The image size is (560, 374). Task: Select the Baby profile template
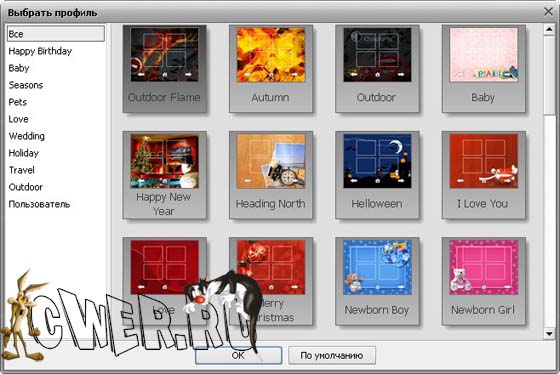484,69
